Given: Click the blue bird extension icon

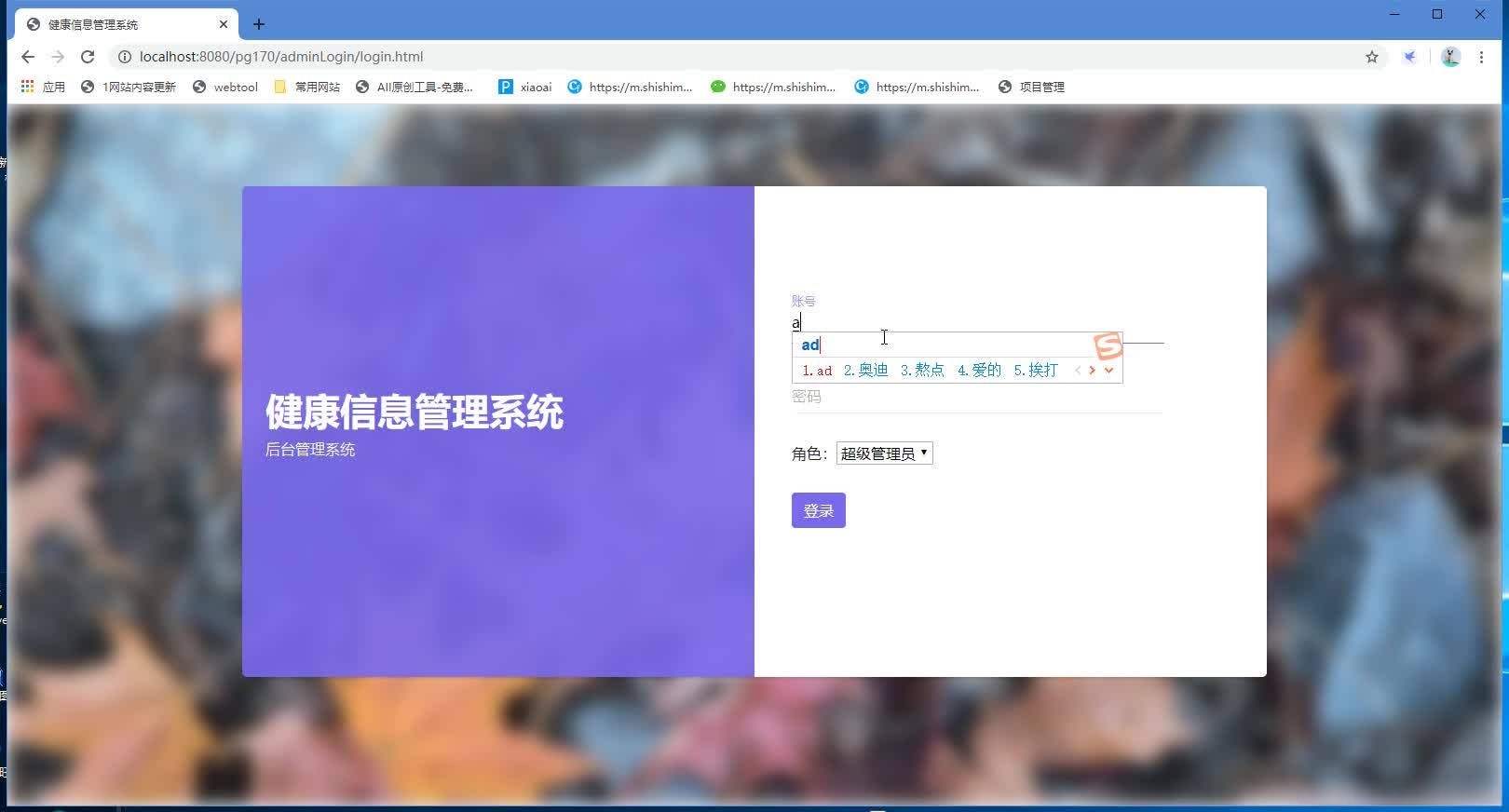Looking at the screenshot, I should 1410,57.
